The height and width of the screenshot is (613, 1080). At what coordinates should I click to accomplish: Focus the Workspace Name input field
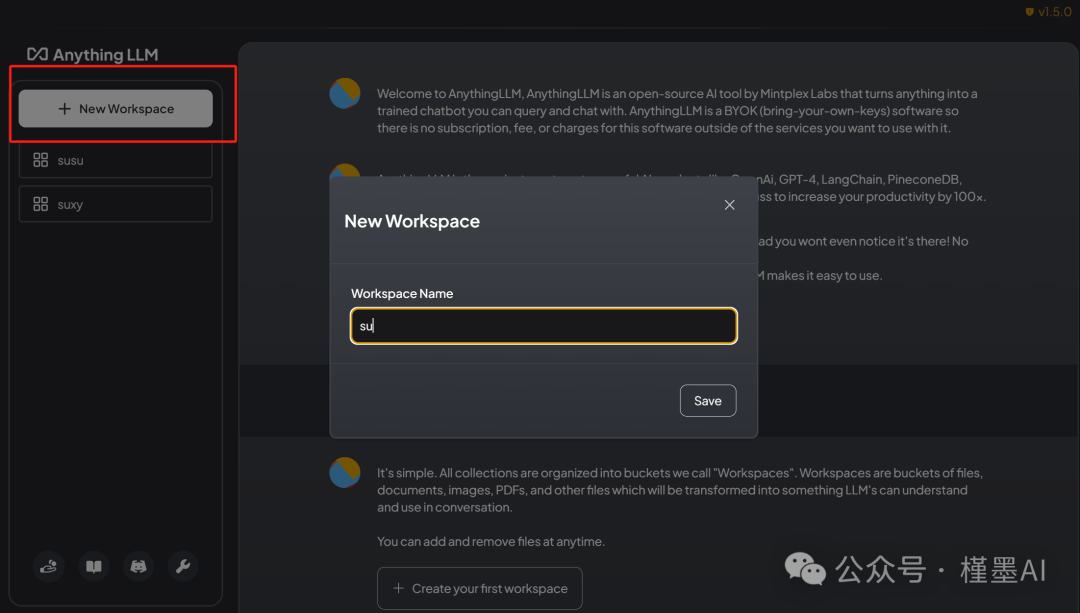coord(543,326)
